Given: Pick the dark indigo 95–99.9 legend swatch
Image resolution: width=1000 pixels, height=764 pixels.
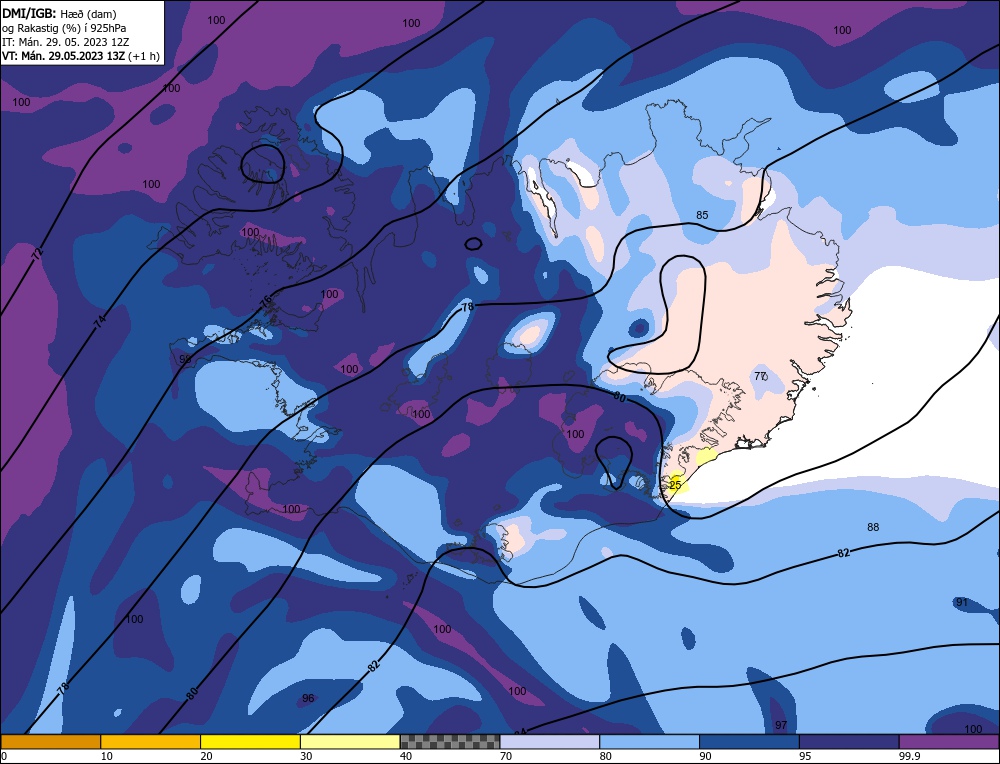Looking at the screenshot, I should (x=849, y=741).
